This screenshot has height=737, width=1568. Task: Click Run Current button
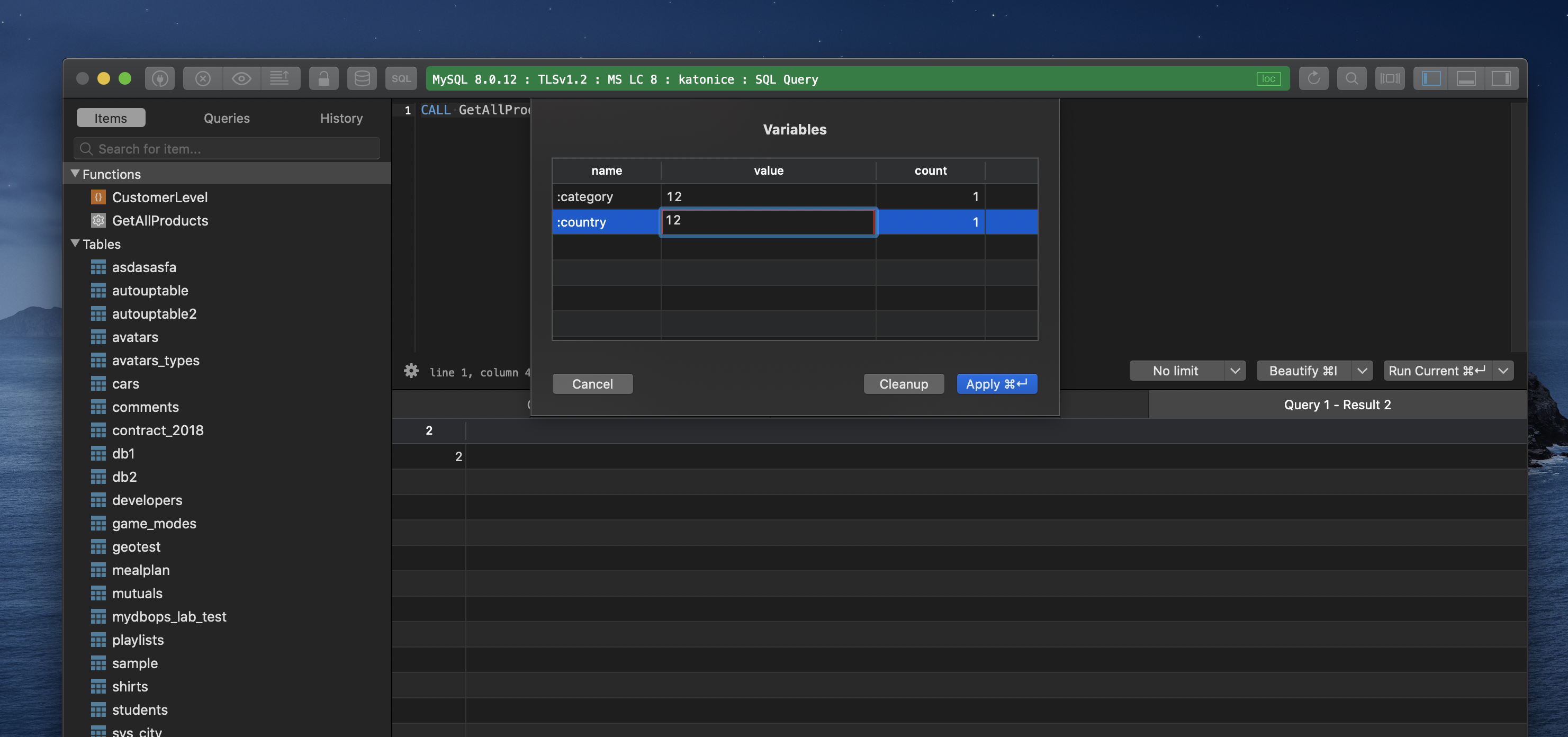[x=1437, y=371]
